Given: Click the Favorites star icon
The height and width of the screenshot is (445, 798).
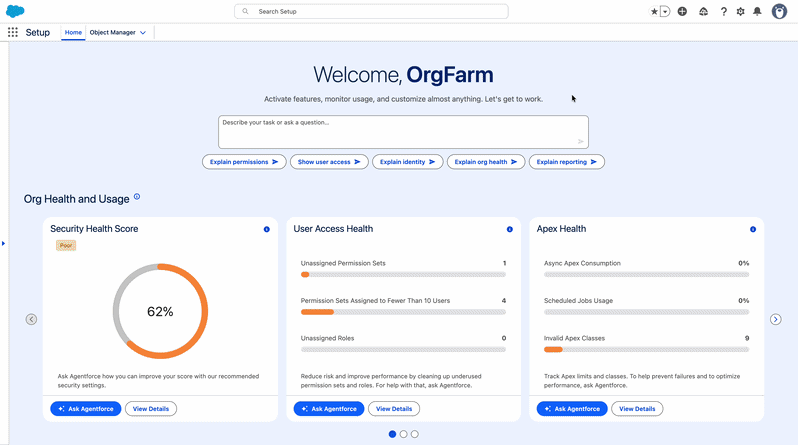Looking at the screenshot, I should pyautogui.click(x=655, y=11).
